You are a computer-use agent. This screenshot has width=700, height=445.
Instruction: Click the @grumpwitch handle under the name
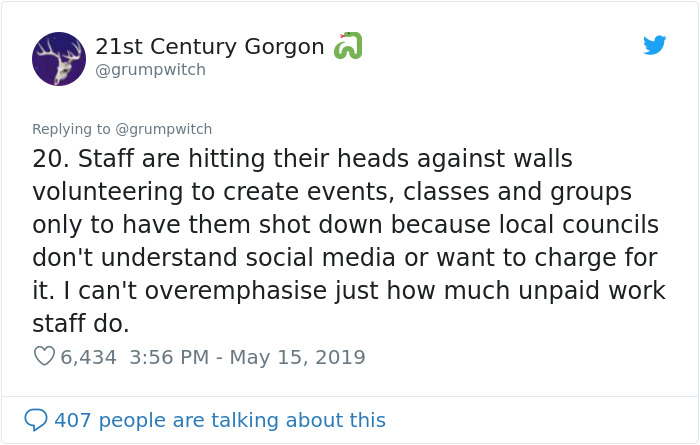click(150, 70)
